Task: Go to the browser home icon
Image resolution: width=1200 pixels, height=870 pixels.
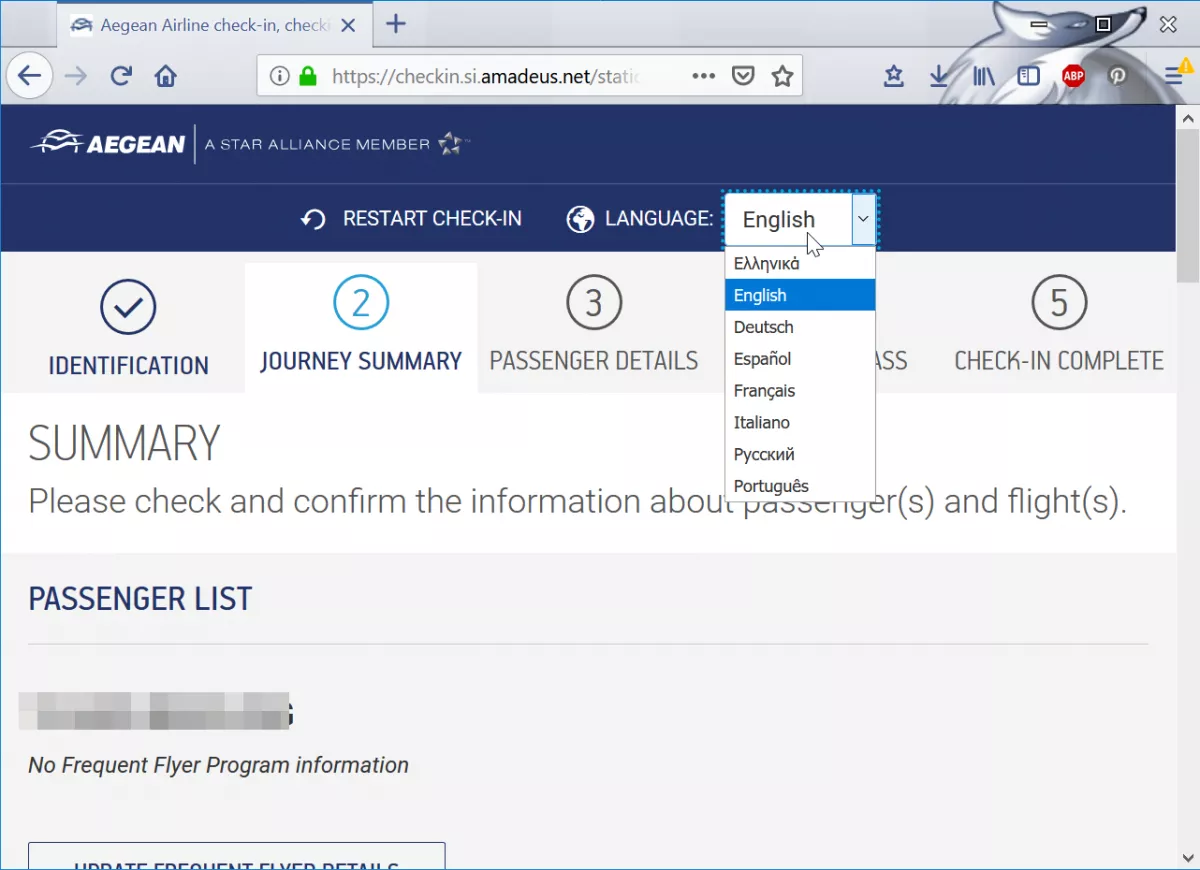Action: 165,76
